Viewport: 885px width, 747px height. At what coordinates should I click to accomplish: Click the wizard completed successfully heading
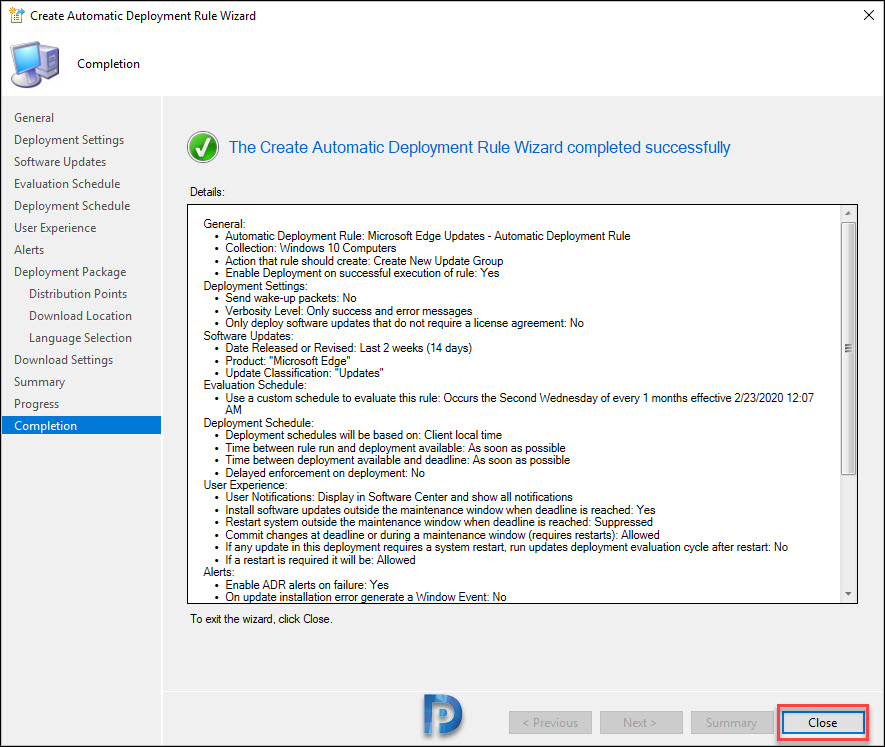(x=479, y=147)
